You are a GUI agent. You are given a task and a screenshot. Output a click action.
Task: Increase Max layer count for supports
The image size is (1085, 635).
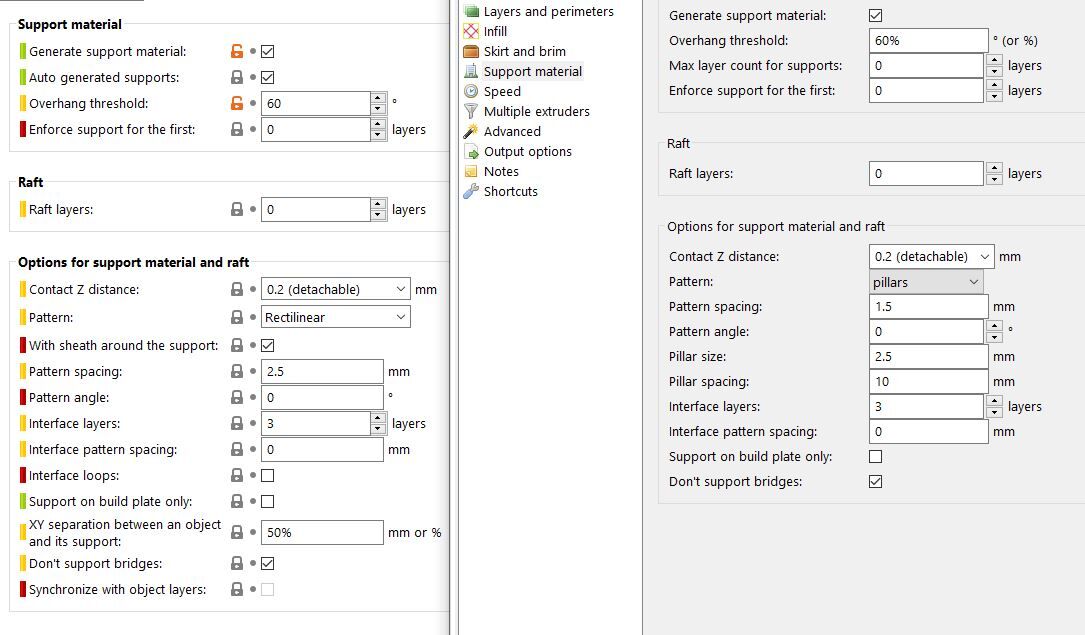(x=994, y=60)
